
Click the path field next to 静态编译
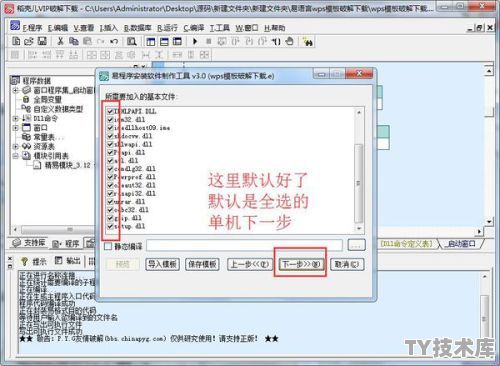click(244, 246)
